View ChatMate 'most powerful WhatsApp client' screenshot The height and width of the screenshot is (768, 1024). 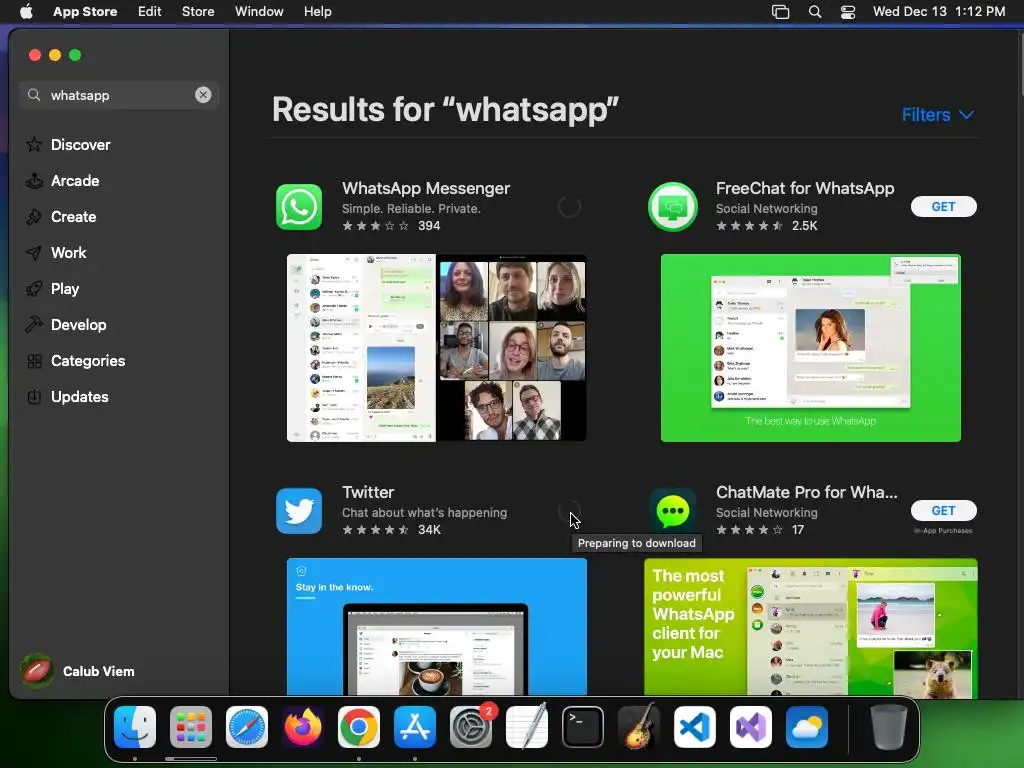pos(810,627)
